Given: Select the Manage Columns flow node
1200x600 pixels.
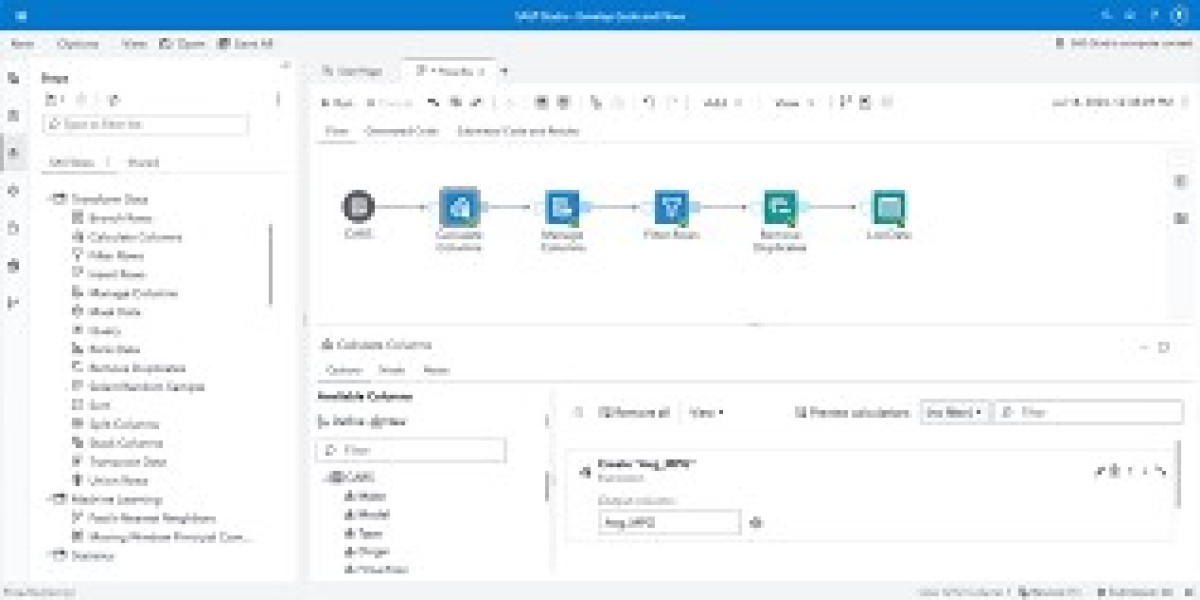Looking at the screenshot, I should click(x=563, y=208).
